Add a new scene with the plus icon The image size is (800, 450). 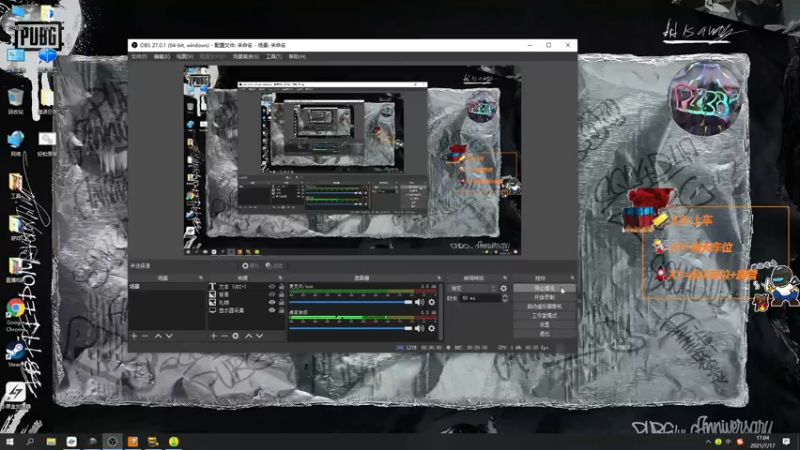pyautogui.click(x=134, y=336)
